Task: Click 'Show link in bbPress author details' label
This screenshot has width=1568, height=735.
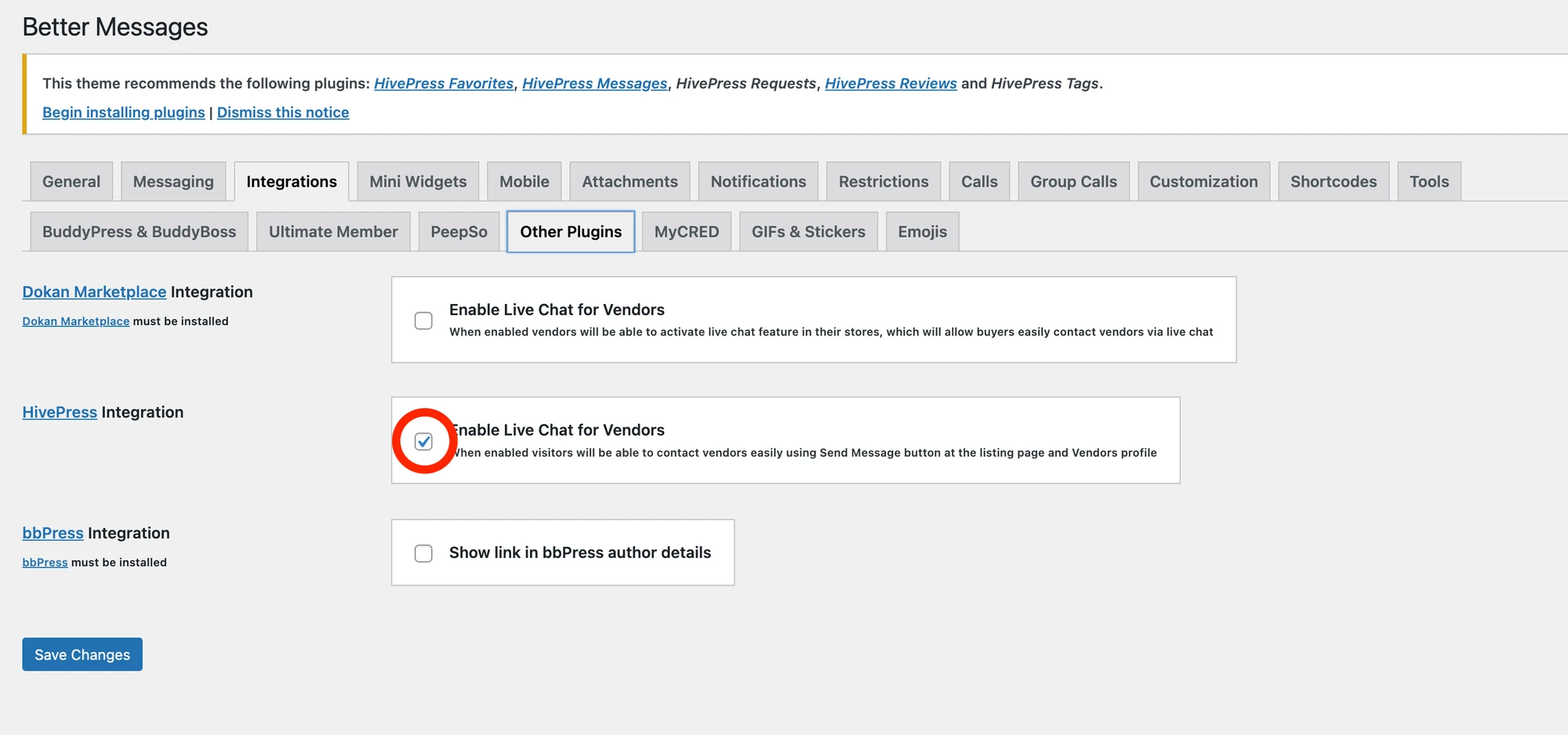Action: point(580,552)
